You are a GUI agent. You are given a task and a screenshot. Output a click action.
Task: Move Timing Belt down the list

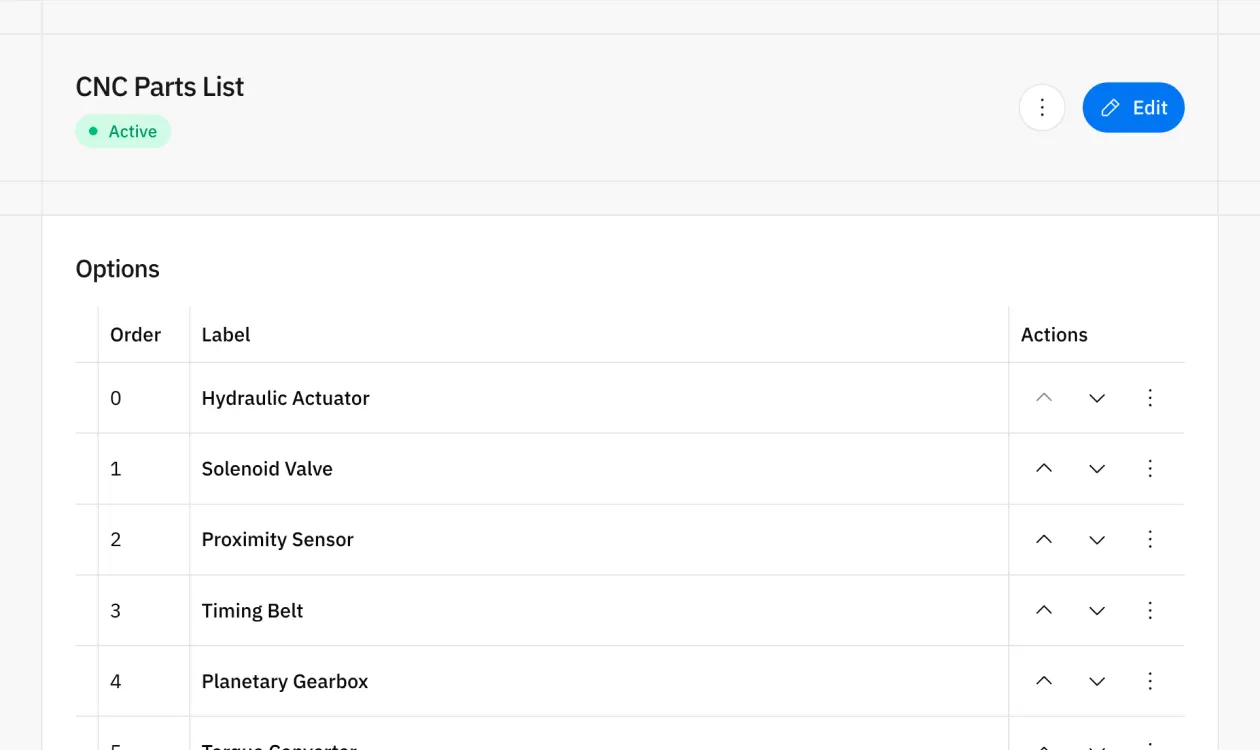pyautogui.click(x=1097, y=610)
